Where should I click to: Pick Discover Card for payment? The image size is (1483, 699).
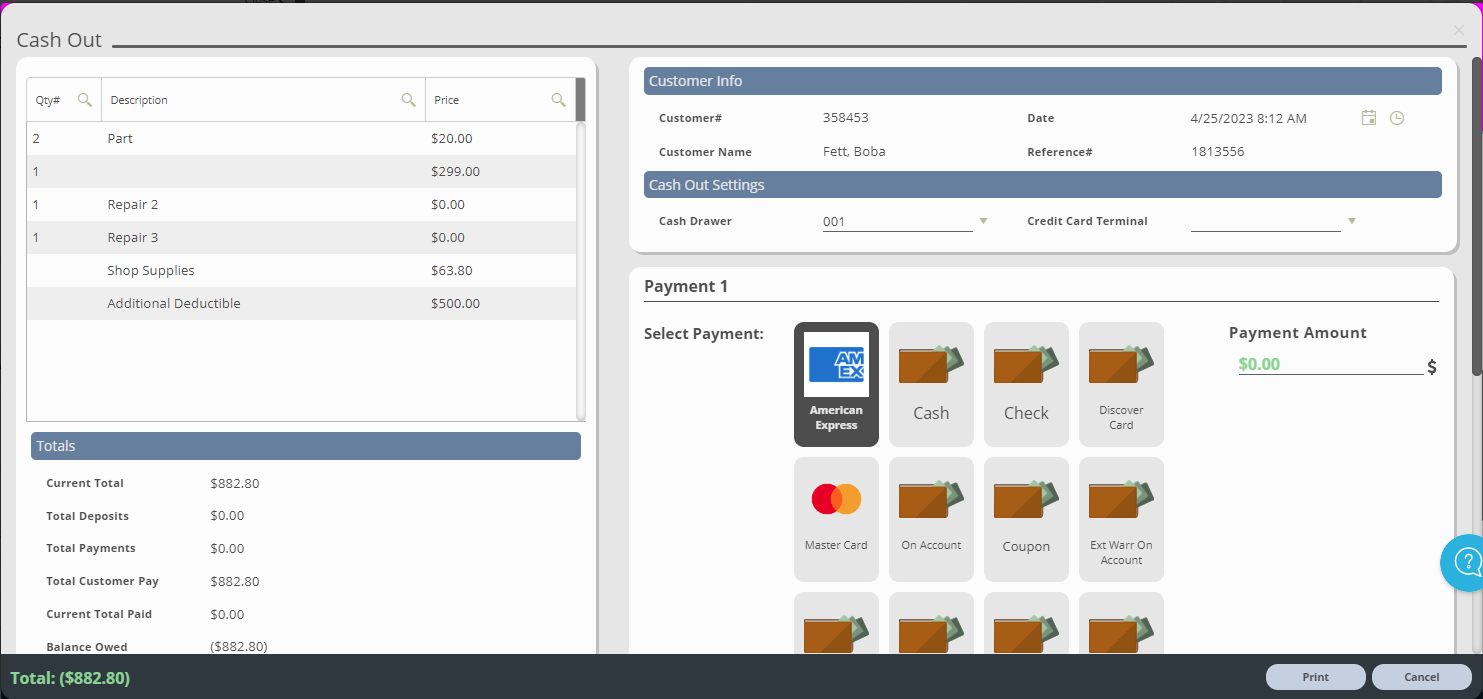click(x=1120, y=384)
